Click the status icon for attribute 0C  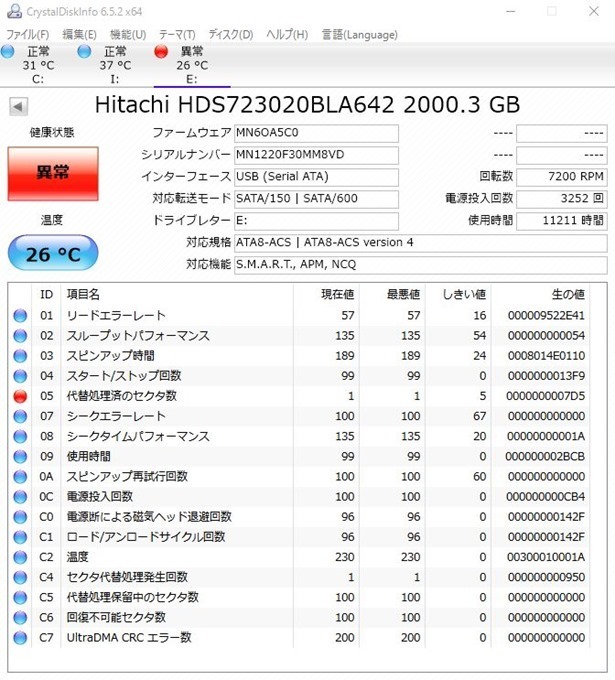click(20, 497)
